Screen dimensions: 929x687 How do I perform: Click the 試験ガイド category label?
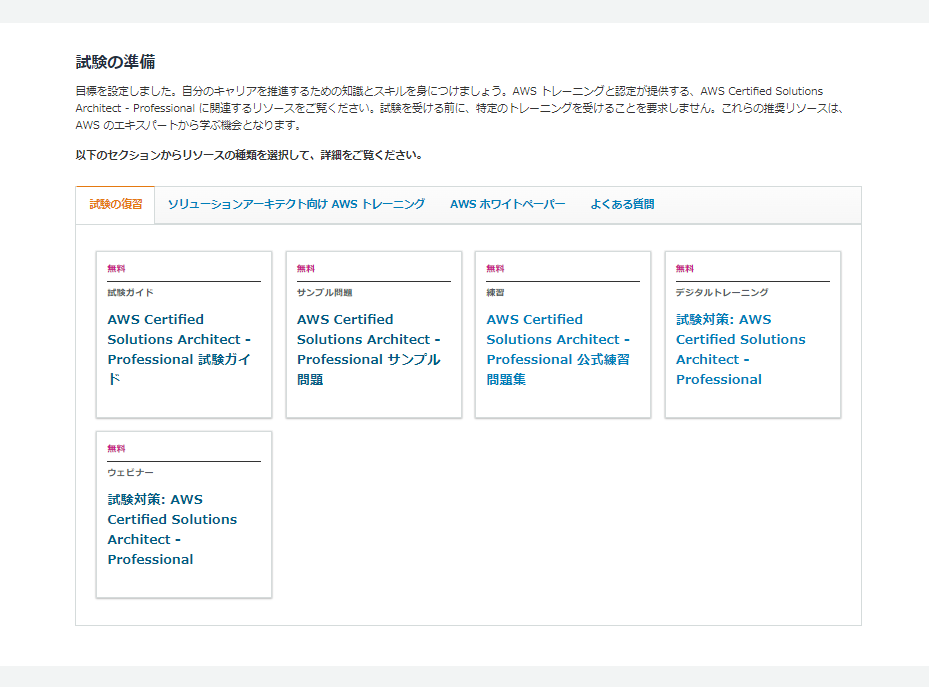[x=130, y=293]
